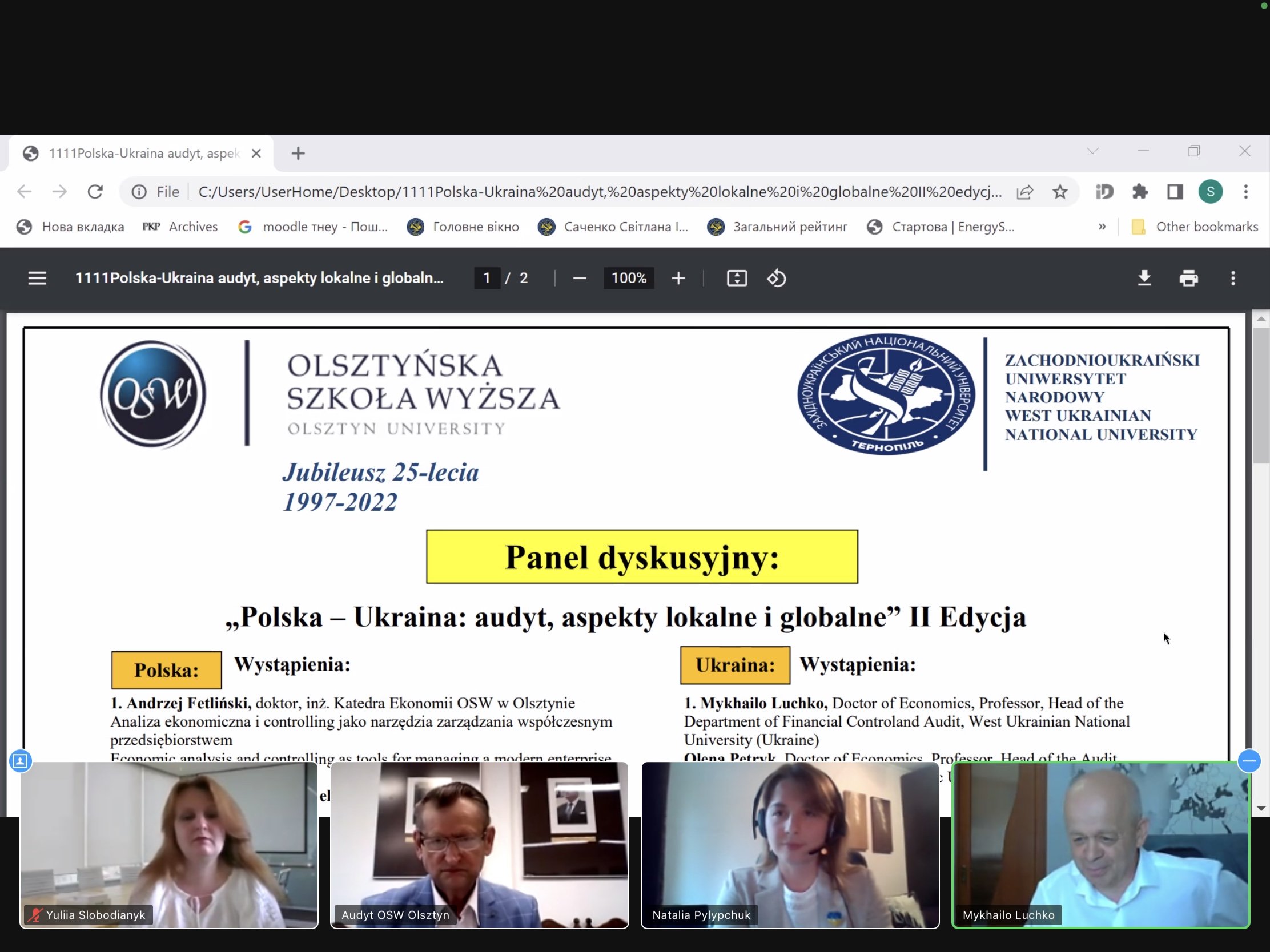Select the Natalia Pylypchuk video tile
This screenshot has height=952, width=1270.
coord(790,845)
